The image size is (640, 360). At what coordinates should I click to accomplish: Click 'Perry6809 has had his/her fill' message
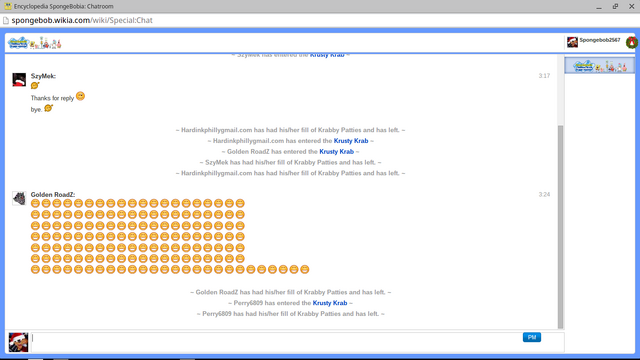(x=291, y=314)
